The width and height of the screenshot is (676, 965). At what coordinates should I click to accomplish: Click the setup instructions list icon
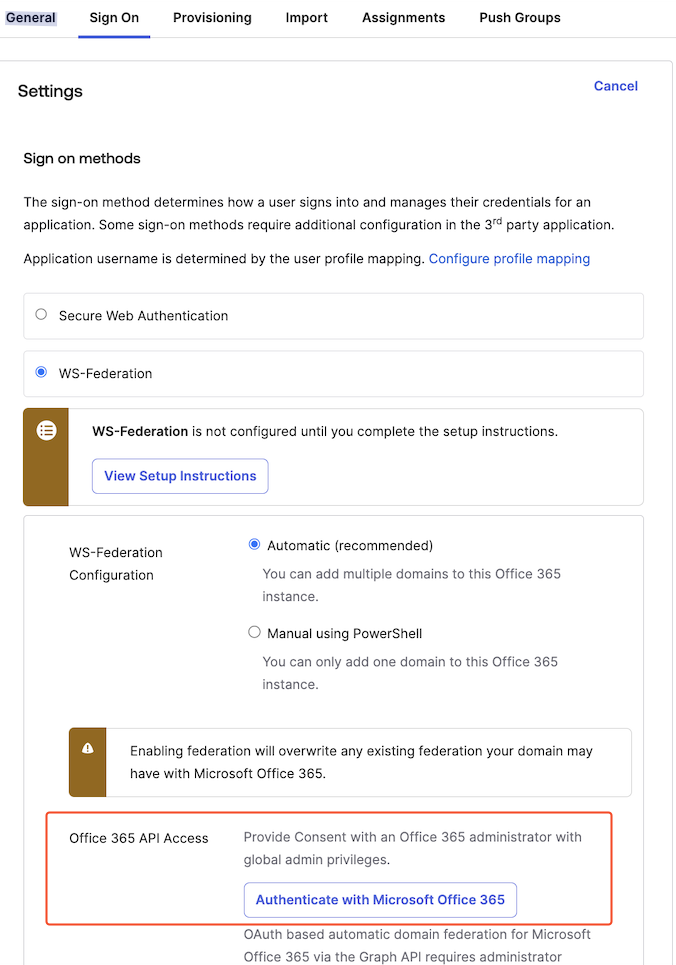point(45,430)
